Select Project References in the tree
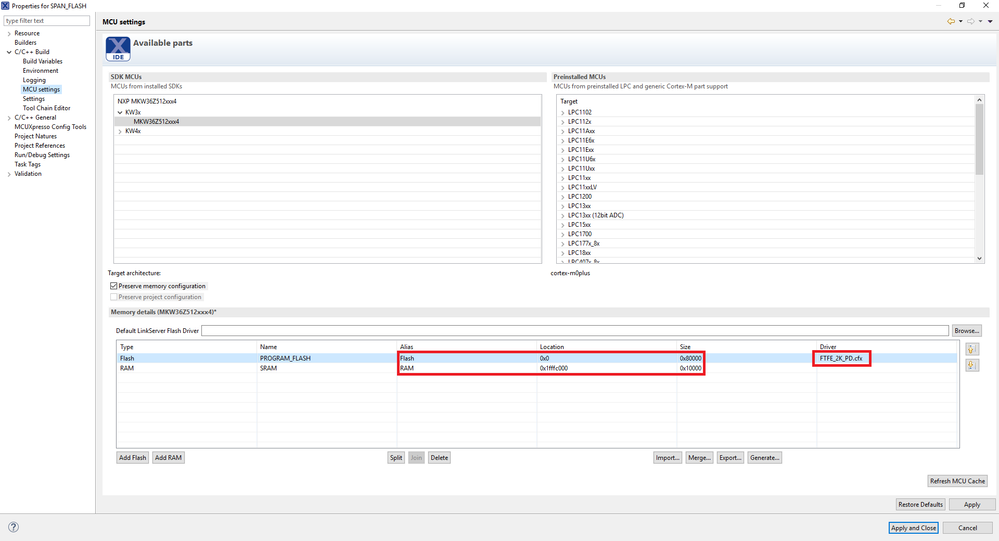 click(40, 145)
